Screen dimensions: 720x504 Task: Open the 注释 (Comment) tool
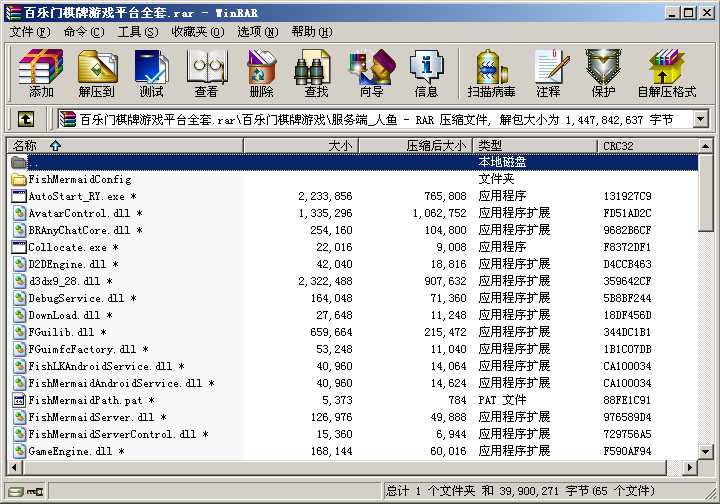549,73
